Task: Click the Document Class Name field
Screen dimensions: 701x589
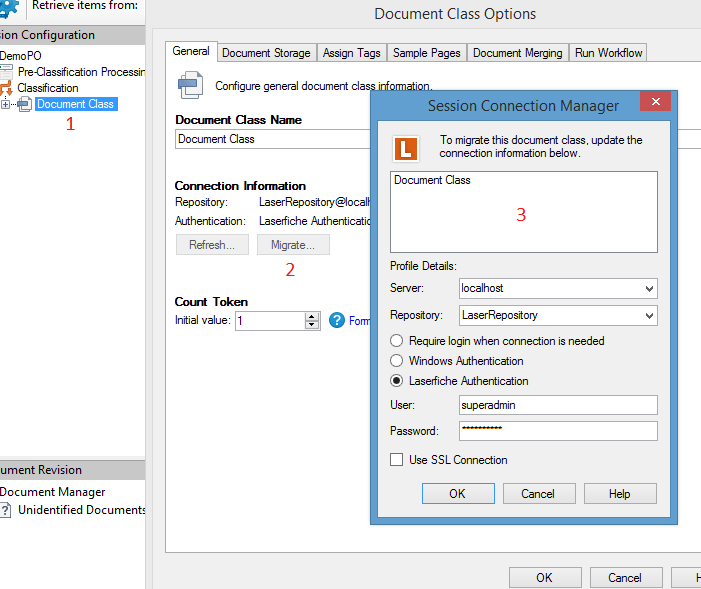Action: click(273, 139)
